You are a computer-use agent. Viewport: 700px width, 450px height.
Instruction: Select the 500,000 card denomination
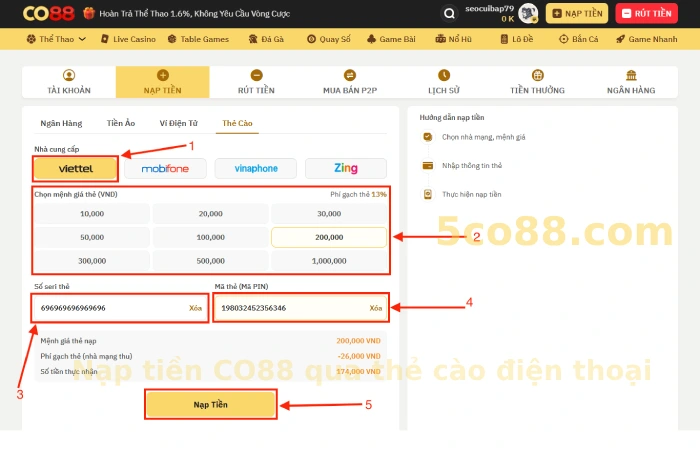pyautogui.click(x=211, y=261)
